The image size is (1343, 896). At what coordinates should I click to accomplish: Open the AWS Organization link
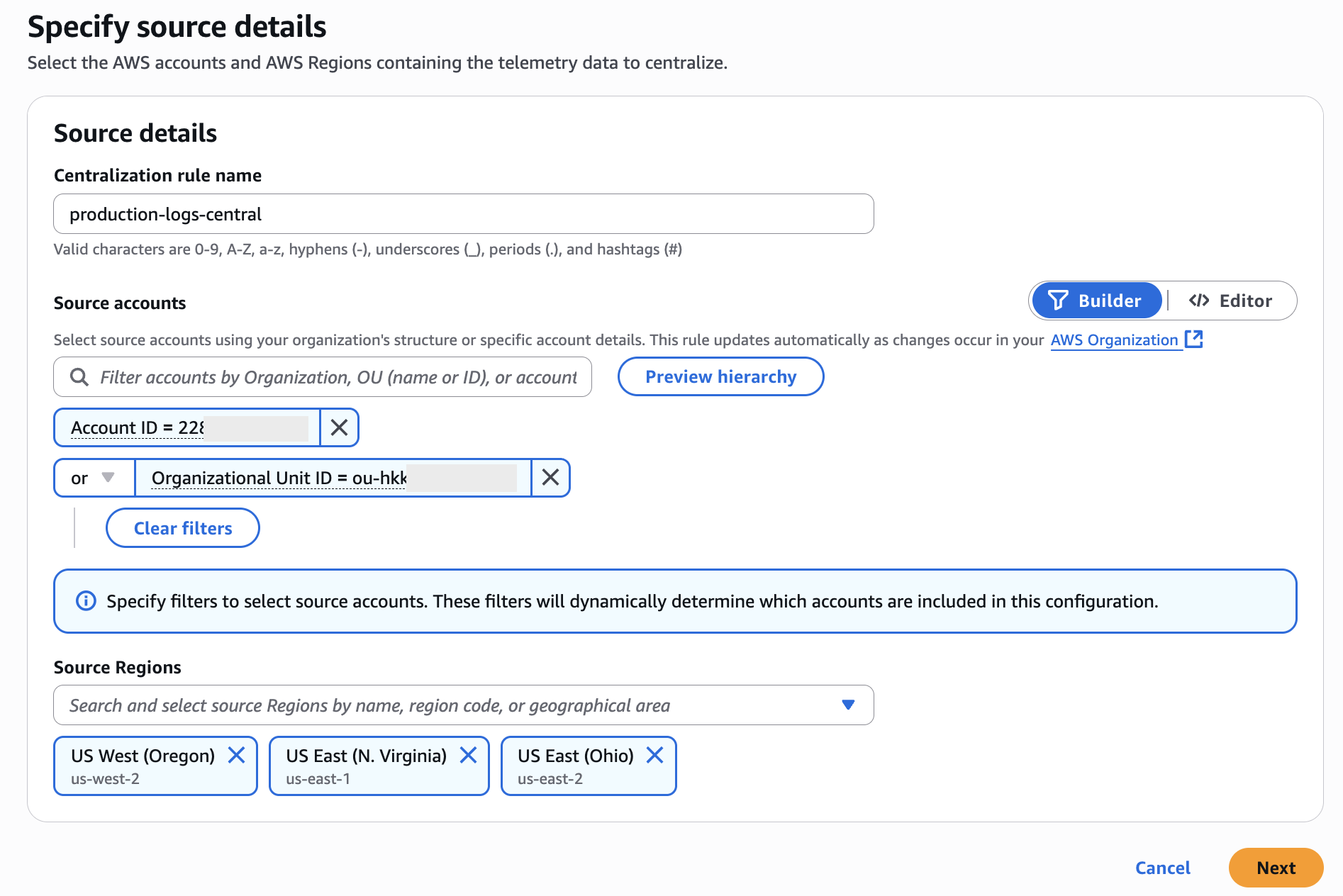[x=1117, y=340]
